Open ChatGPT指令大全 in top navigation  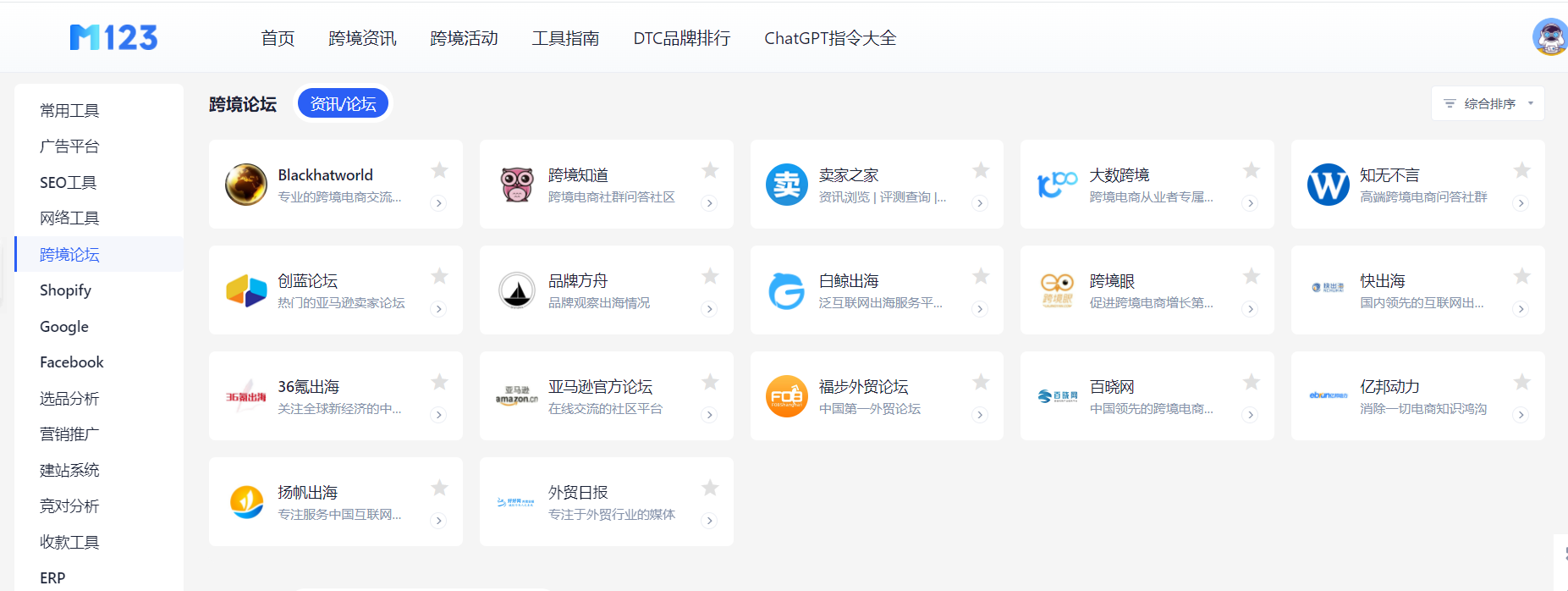pyautogui.click(x=830, y=38)
